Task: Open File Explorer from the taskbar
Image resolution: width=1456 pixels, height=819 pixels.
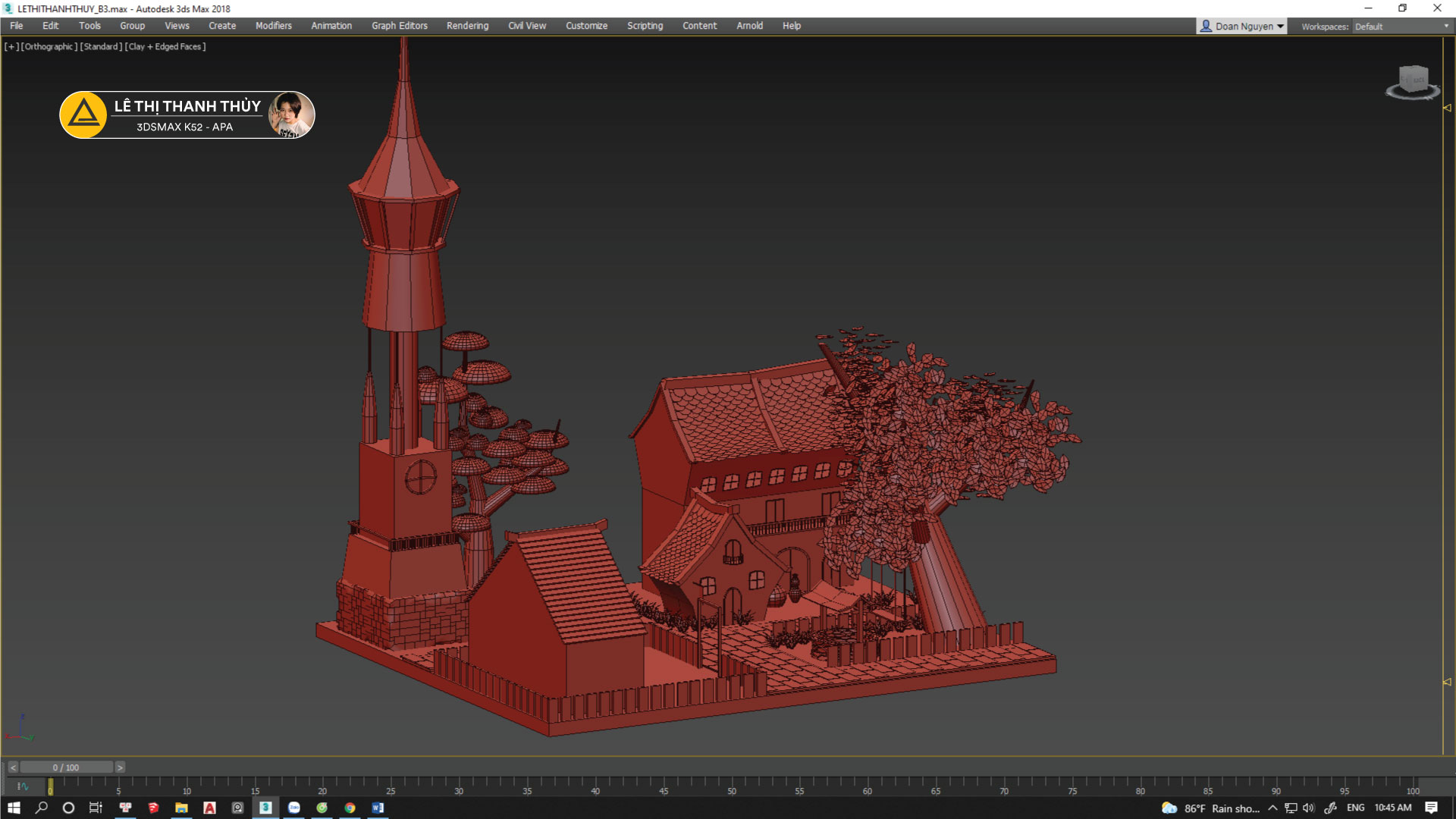Action: point(181,808)
